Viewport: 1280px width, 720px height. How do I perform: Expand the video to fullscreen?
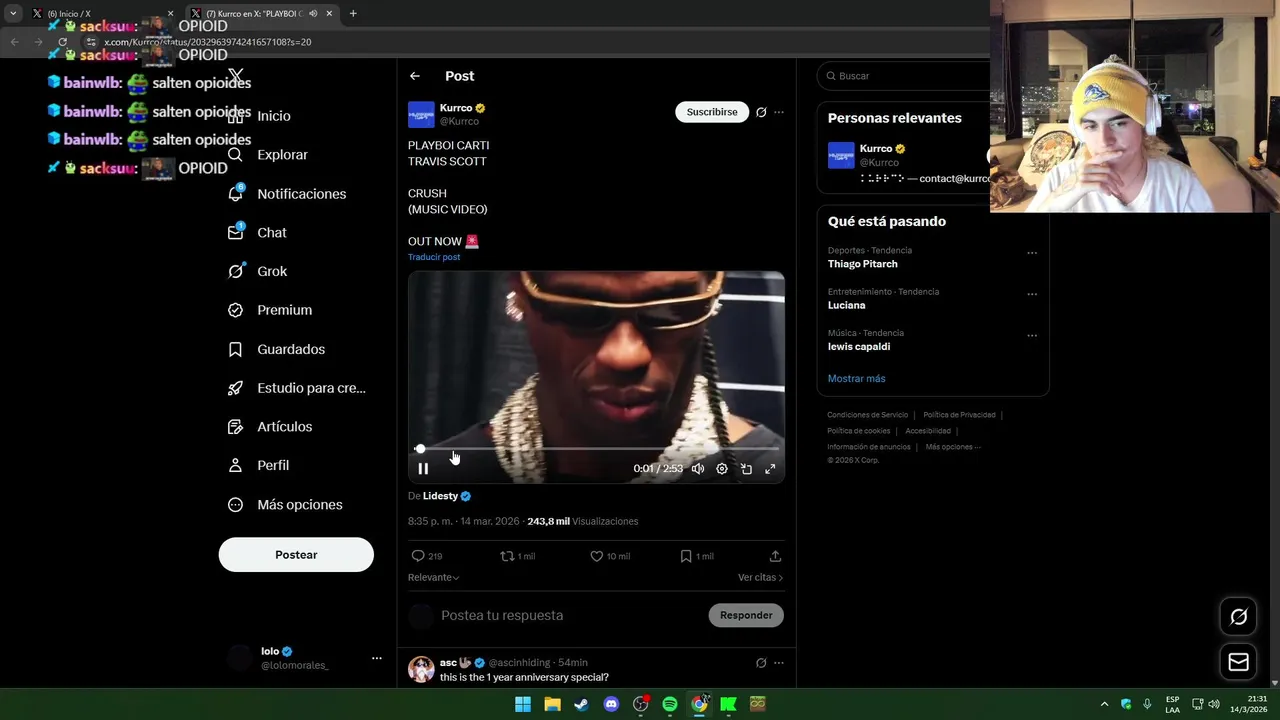click(x=770, y=468)
